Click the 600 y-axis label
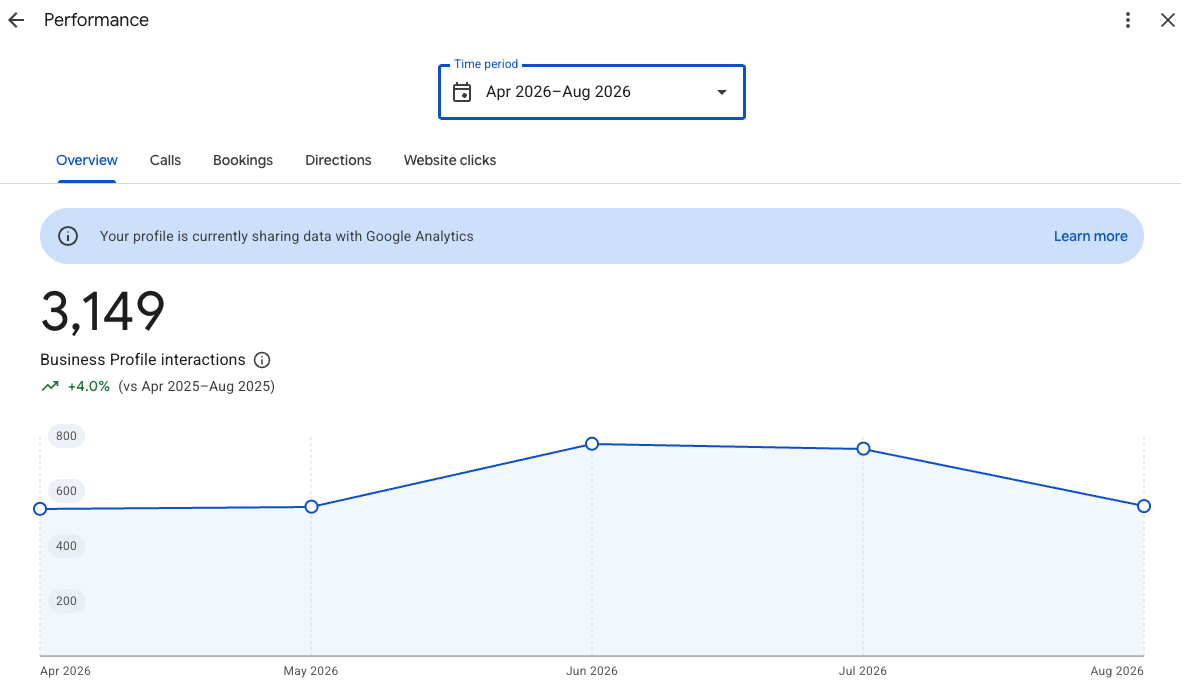This screenshot has width=1181, height=689. click(x=66, y=491)
